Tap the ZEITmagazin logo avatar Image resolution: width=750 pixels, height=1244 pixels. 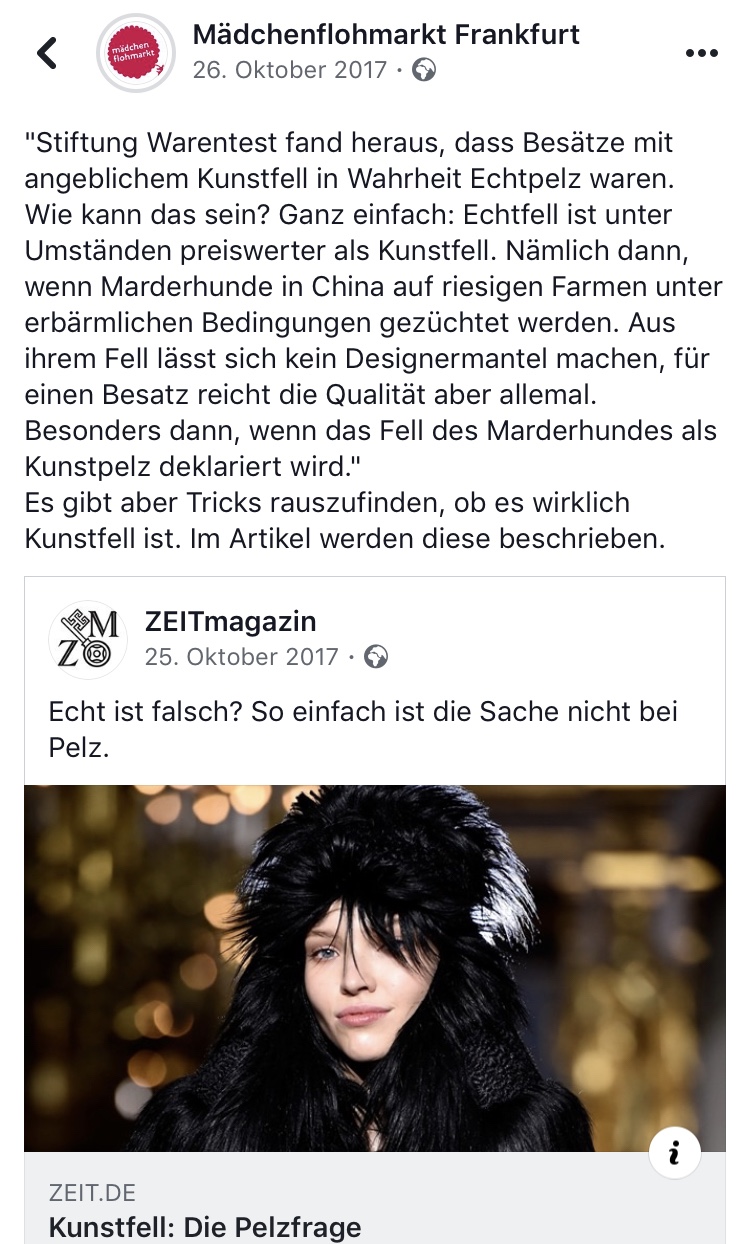coord(88,639)
